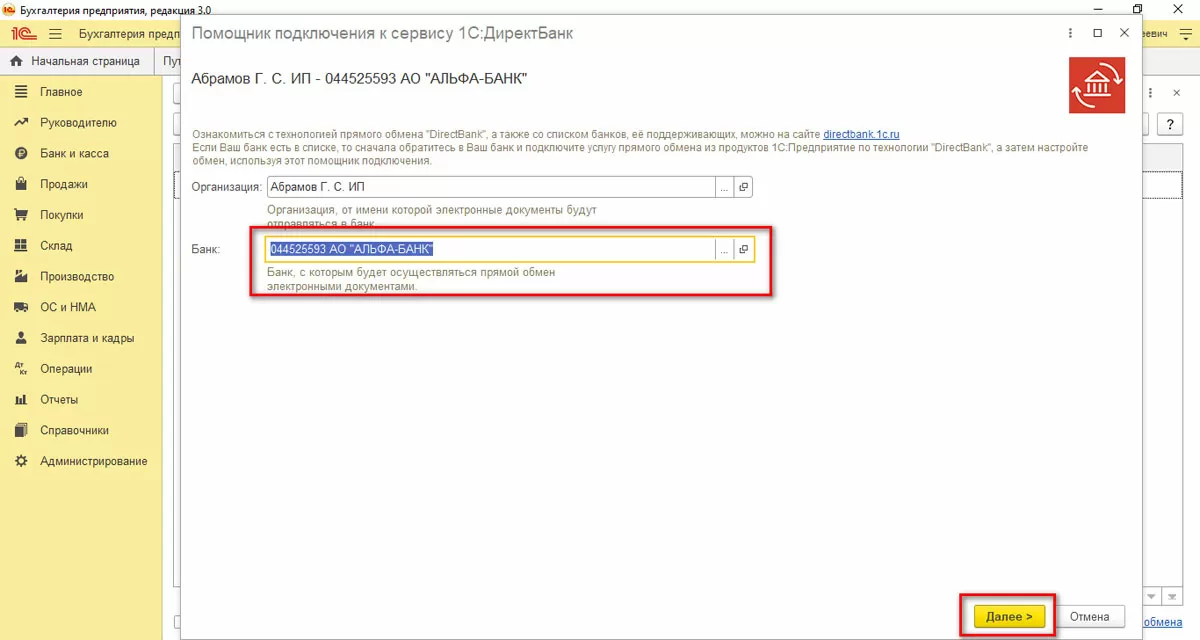Screen dimensions: 1200x640
Task: Open the service settings dropdown icon in header
Action: (1184, 34)
